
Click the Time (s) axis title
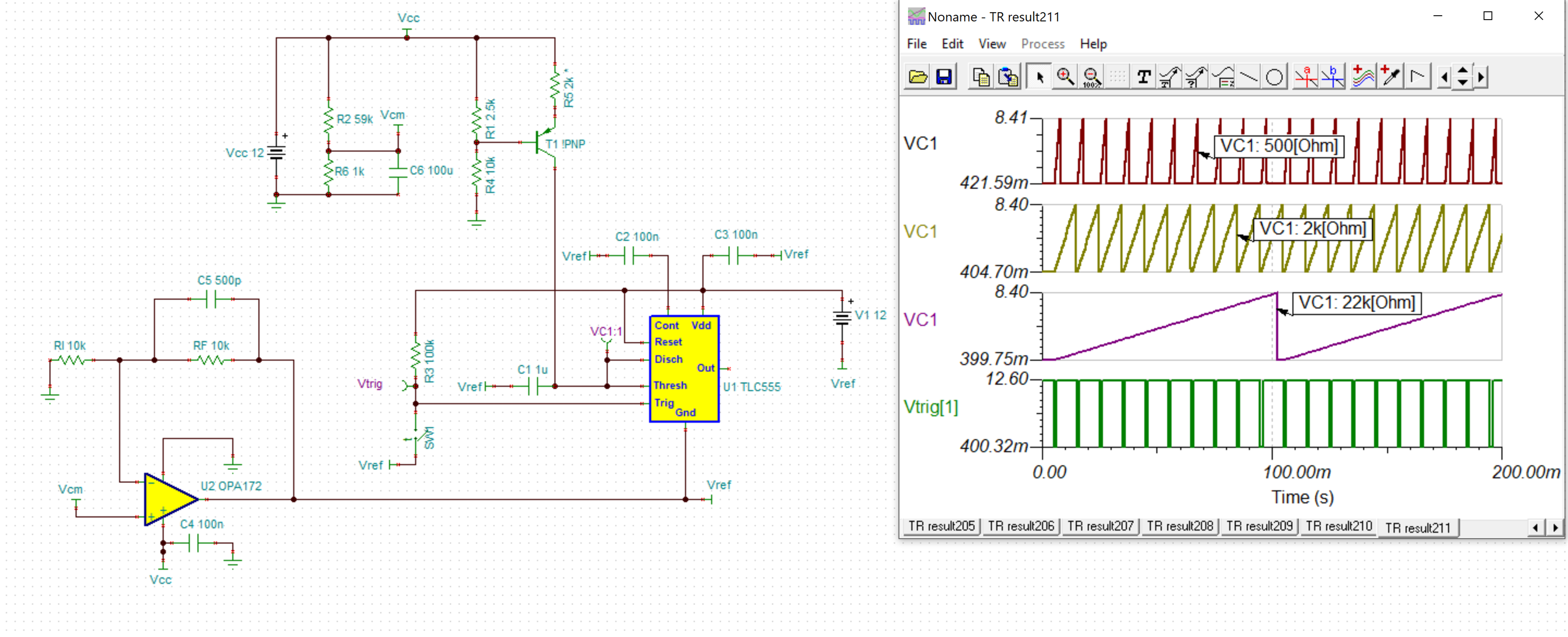pos(1302,498)
